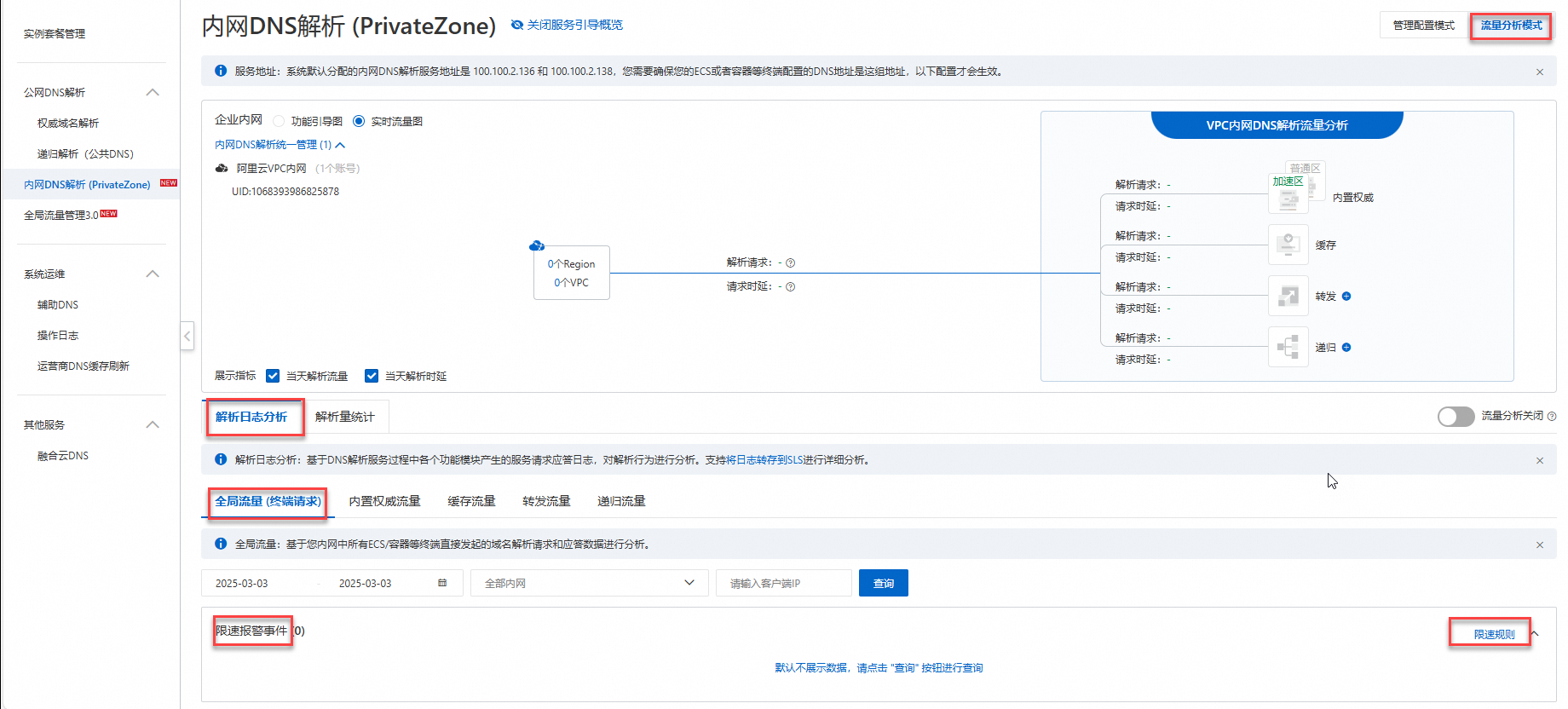Open the 缓存流量 sub-tab
The image size is (1568, 709).
click(x=471, y=501)
